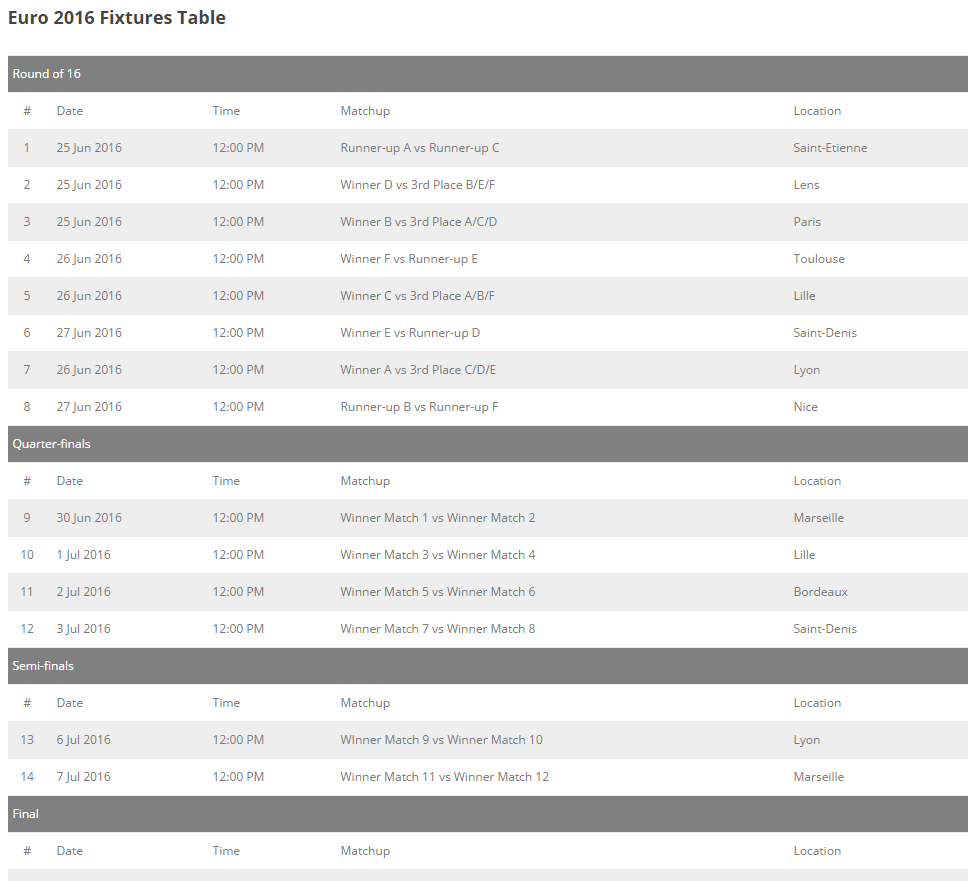Click the Saint-Etienne location cell
Viewport: 978px width, 881px height.
pos(830,148)
